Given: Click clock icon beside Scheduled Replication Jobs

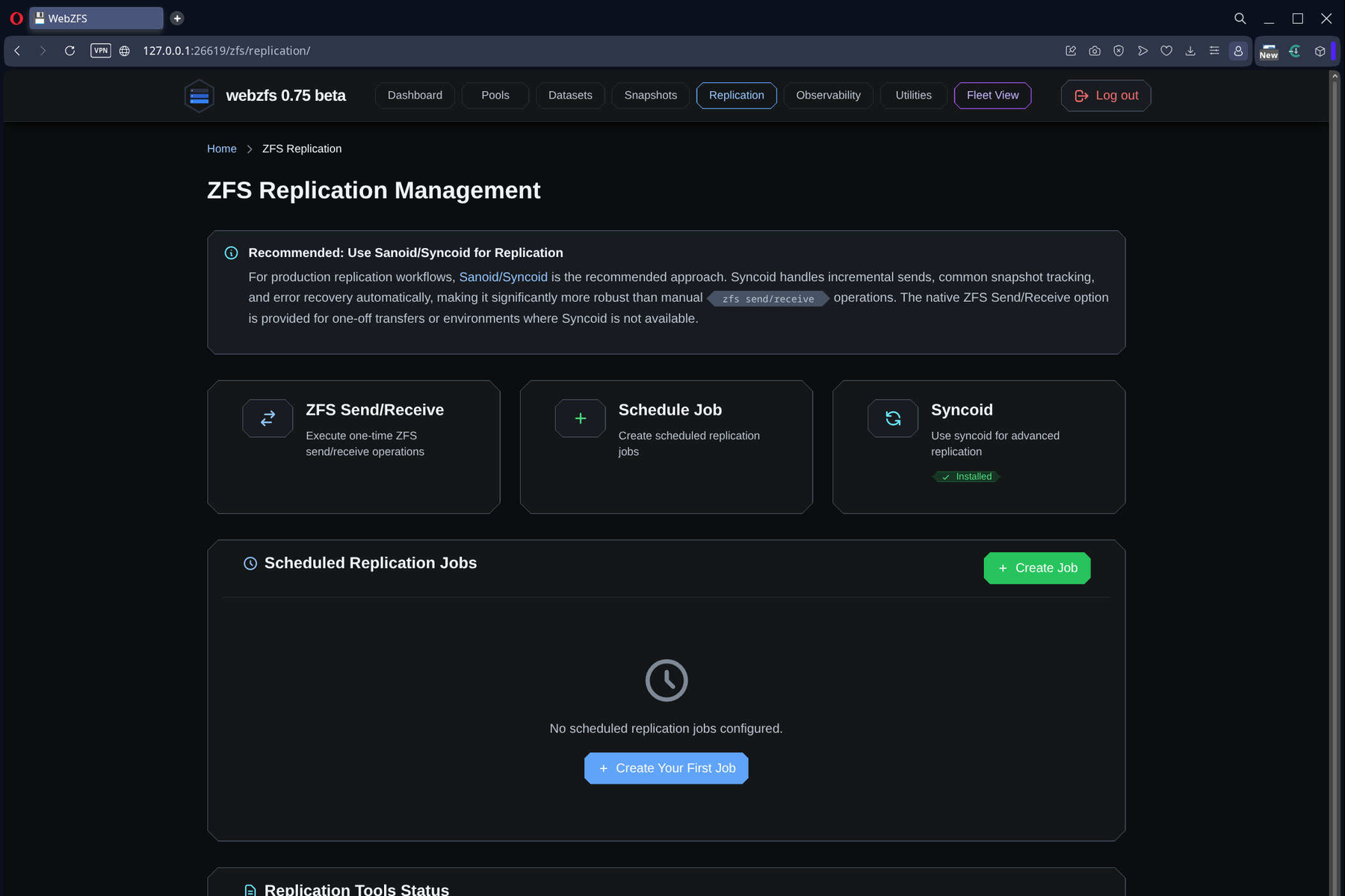Looking at the screenshot, I should (x=250, y=563).
